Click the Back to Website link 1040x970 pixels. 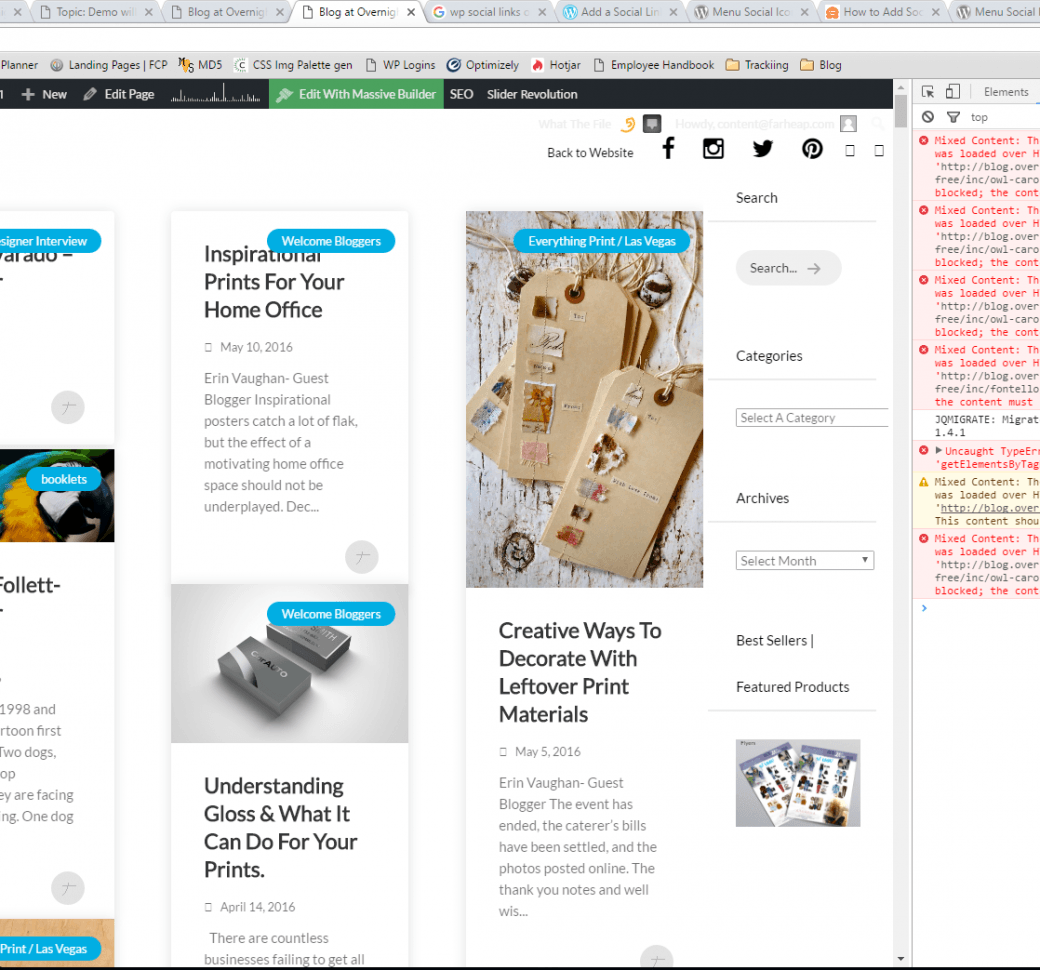point(590,153)
